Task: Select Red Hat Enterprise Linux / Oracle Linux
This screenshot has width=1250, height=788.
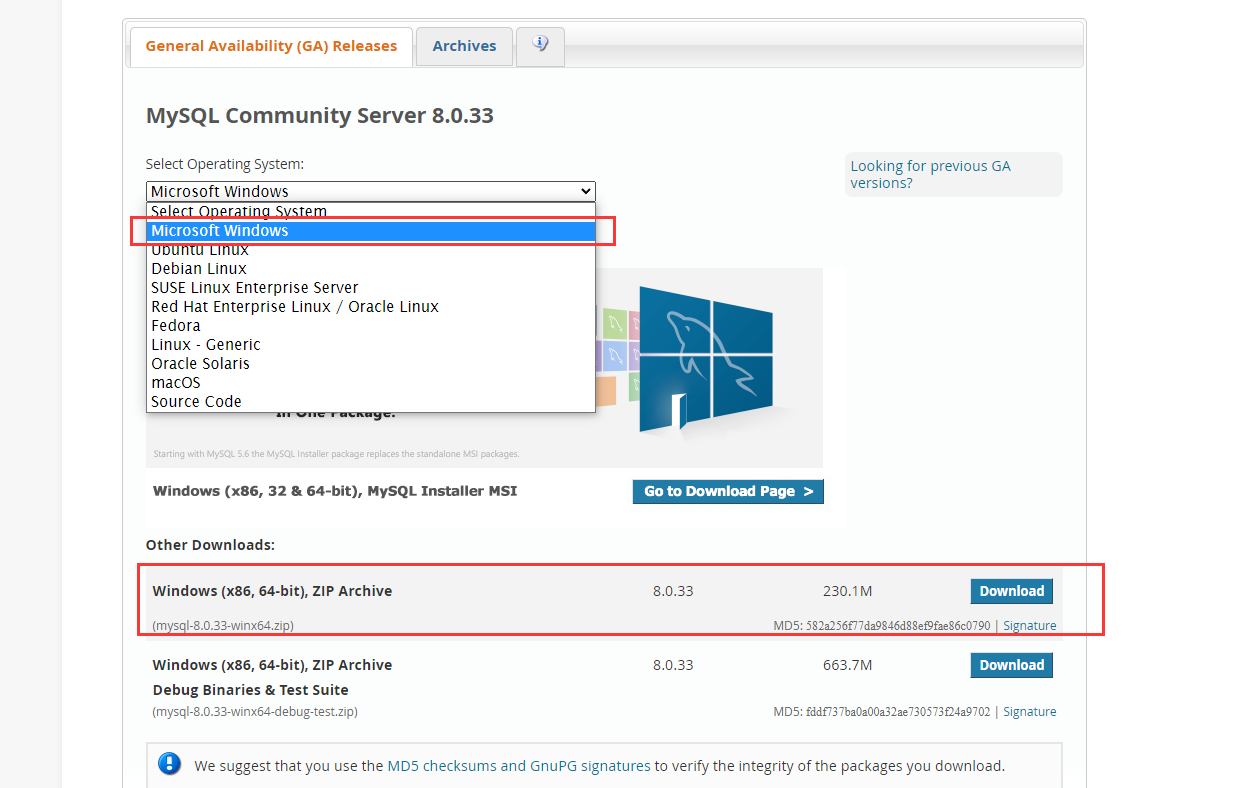Action: point(371,307)
